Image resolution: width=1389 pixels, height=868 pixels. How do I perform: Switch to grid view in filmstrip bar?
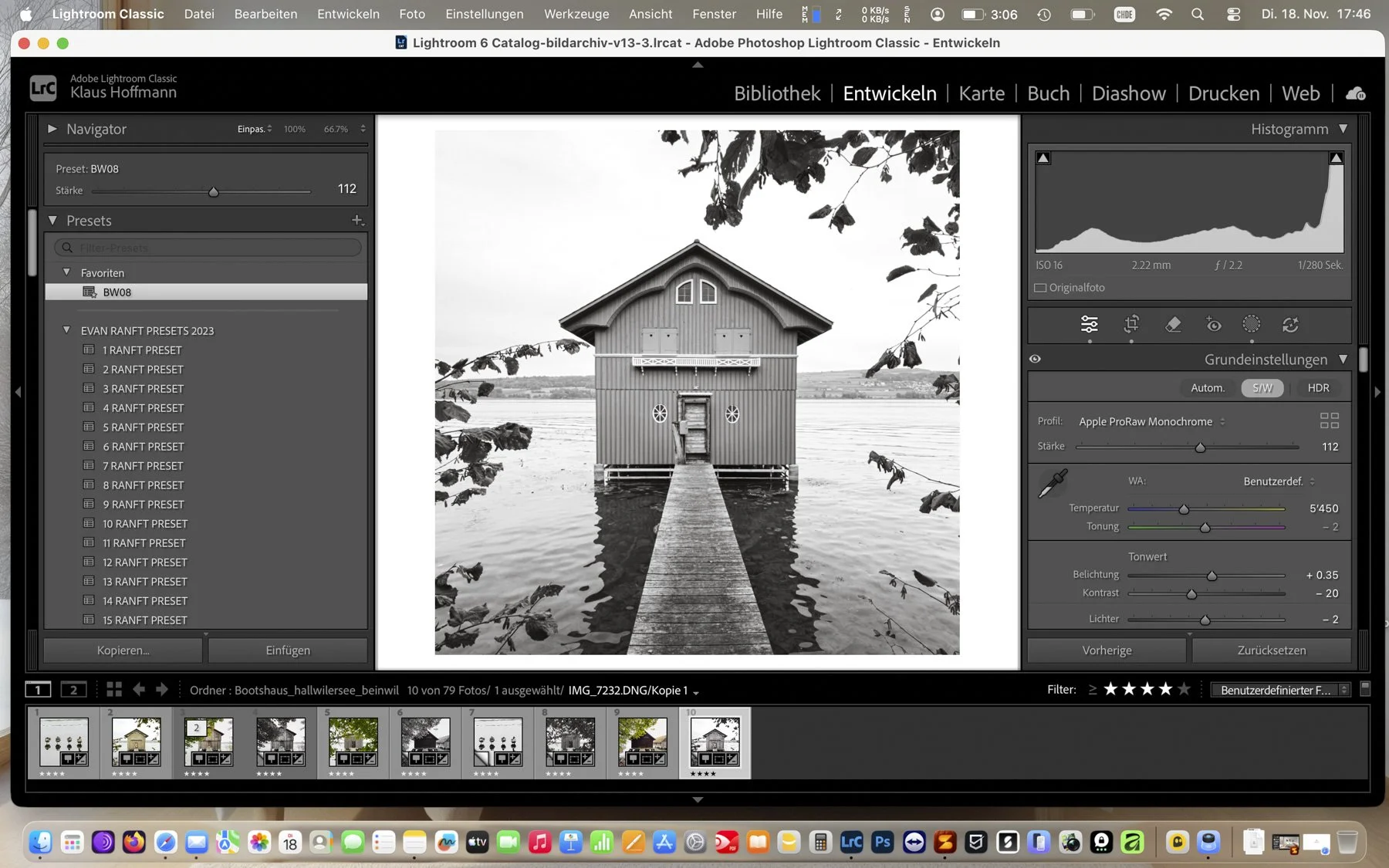pos(114,689)
